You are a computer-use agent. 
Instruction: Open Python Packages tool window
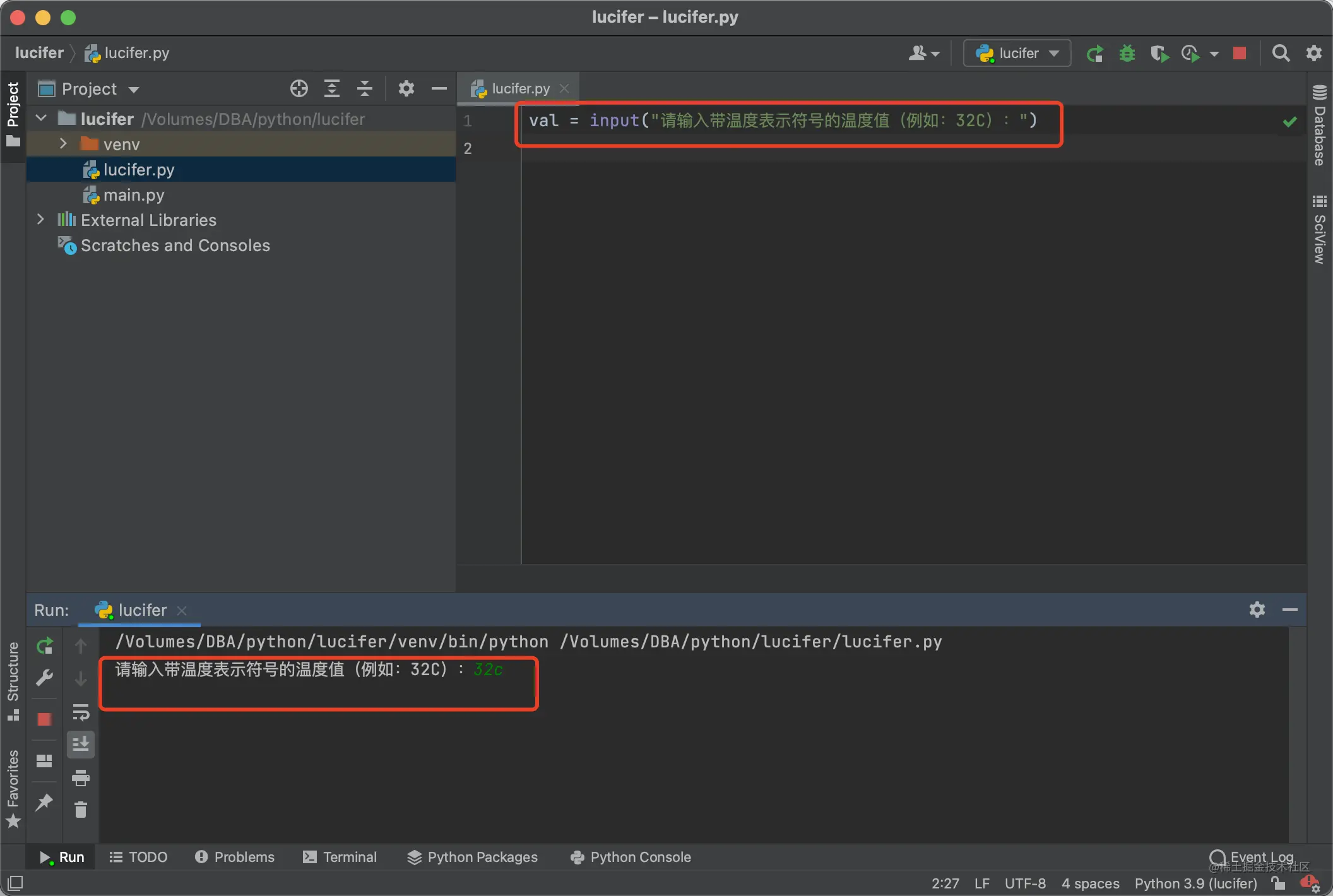click(473, 858)
